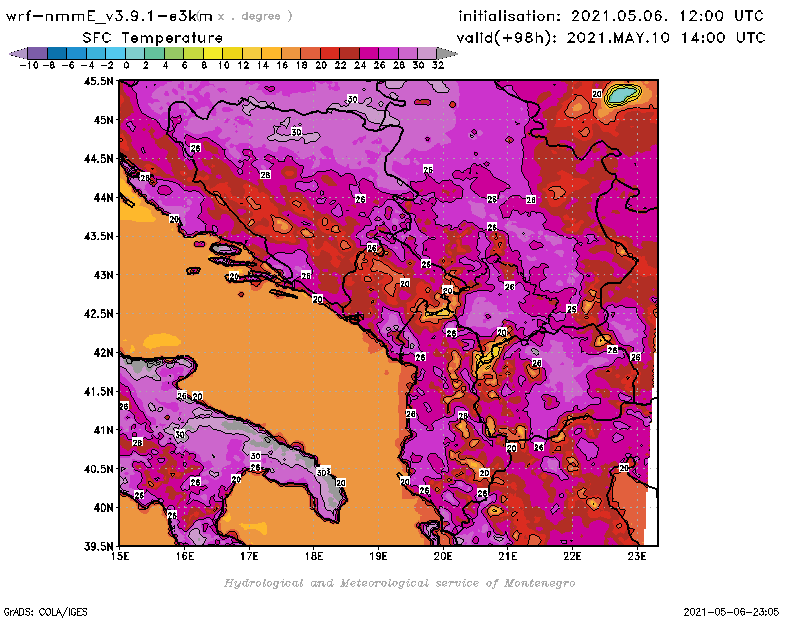Click the '16E' longitude label
Screen dimensions: 800x618
pos(185,556)
